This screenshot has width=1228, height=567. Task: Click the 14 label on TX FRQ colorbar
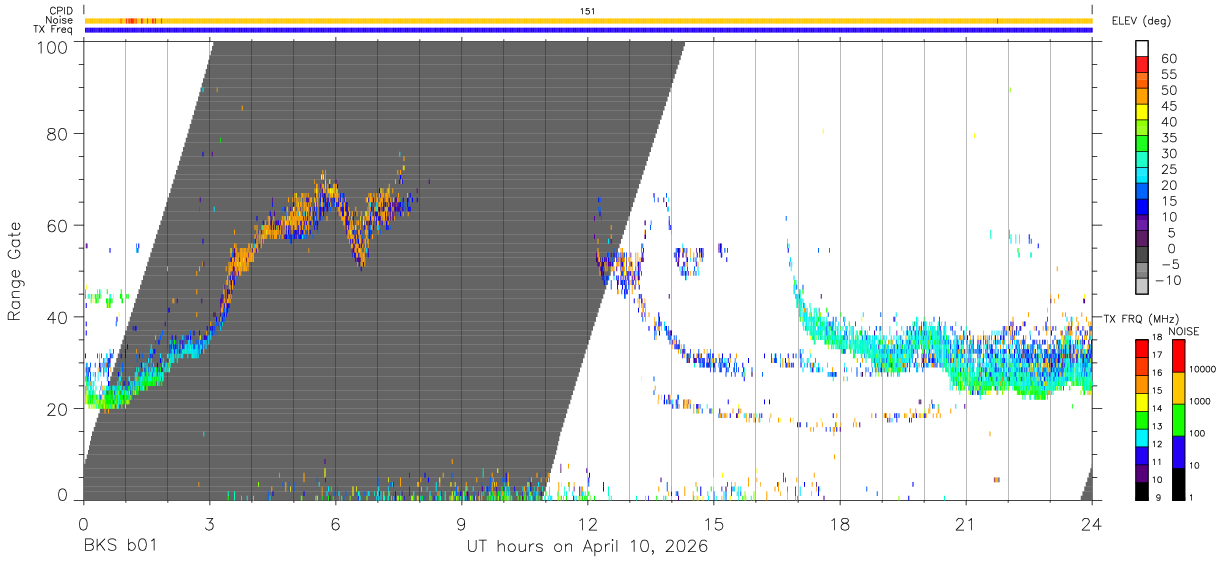(1159, 409)
